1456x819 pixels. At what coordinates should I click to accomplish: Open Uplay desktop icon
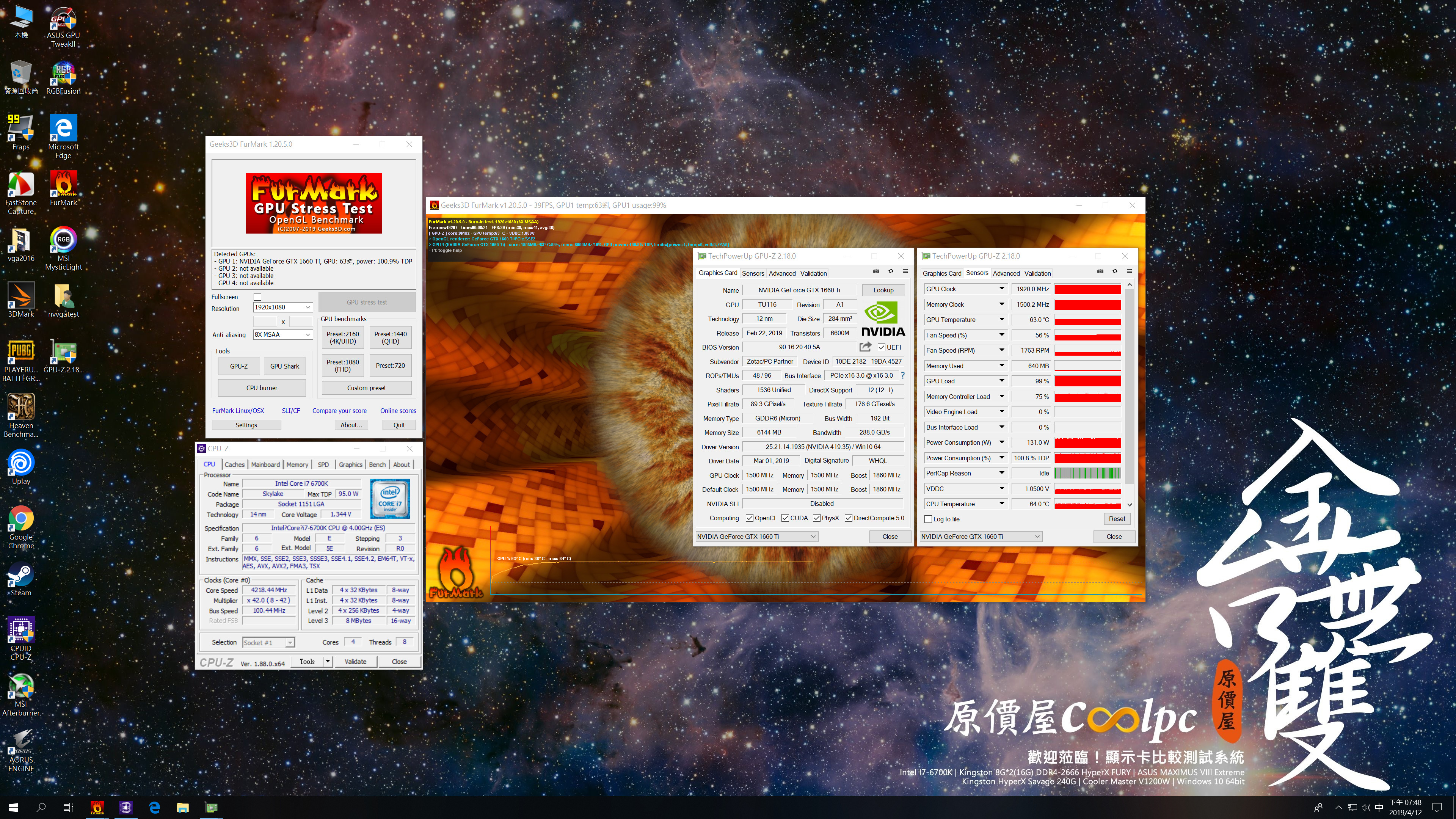tap(21, 467)
